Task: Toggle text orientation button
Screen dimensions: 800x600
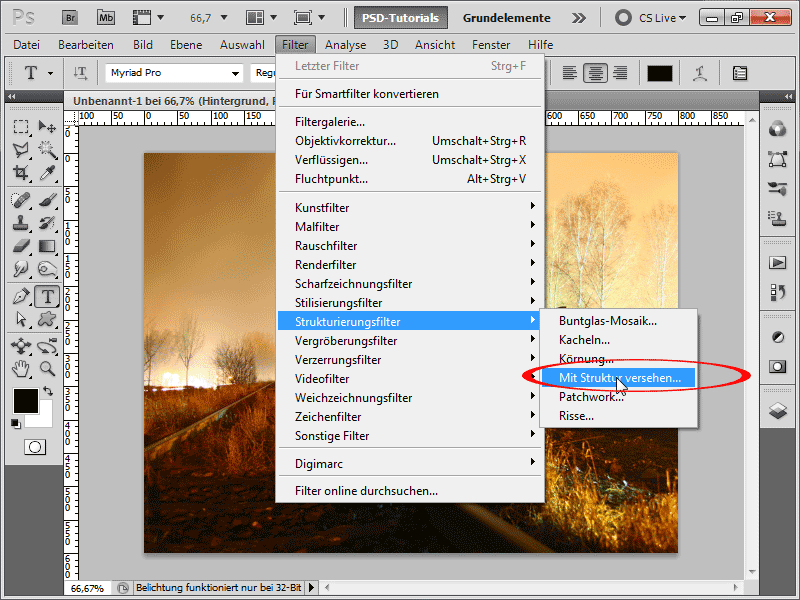Action: click(81, 73)
